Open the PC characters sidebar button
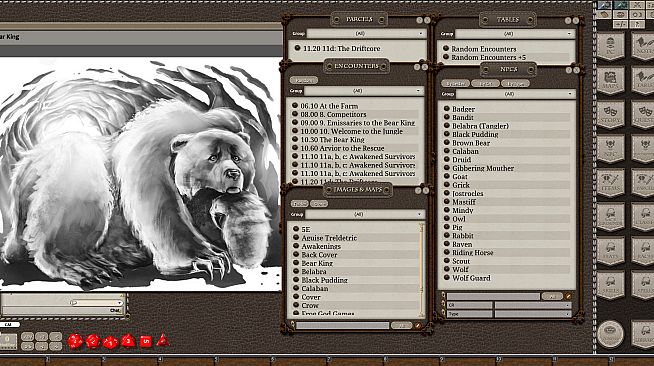The width and height of the screenshot is (654, 366). (x=611, y=45)
